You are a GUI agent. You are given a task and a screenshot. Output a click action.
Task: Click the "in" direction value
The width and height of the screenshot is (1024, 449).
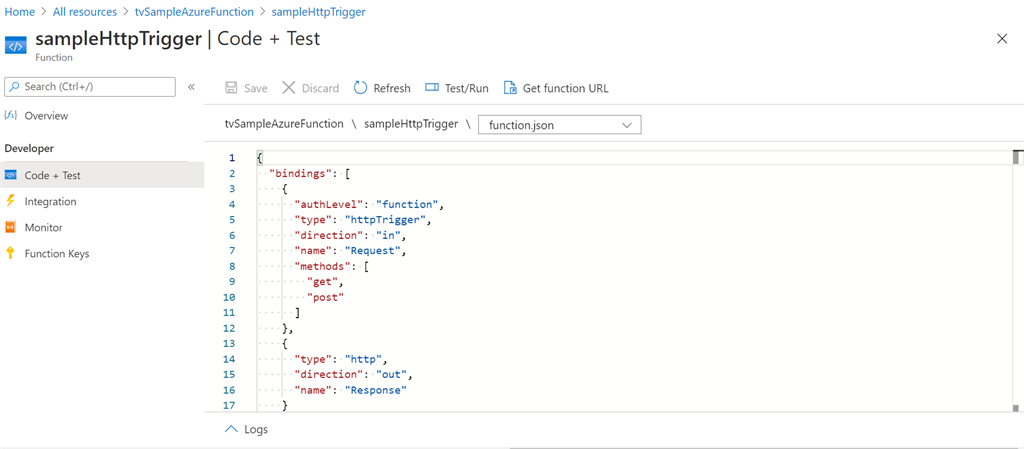(x=389, y=235)
